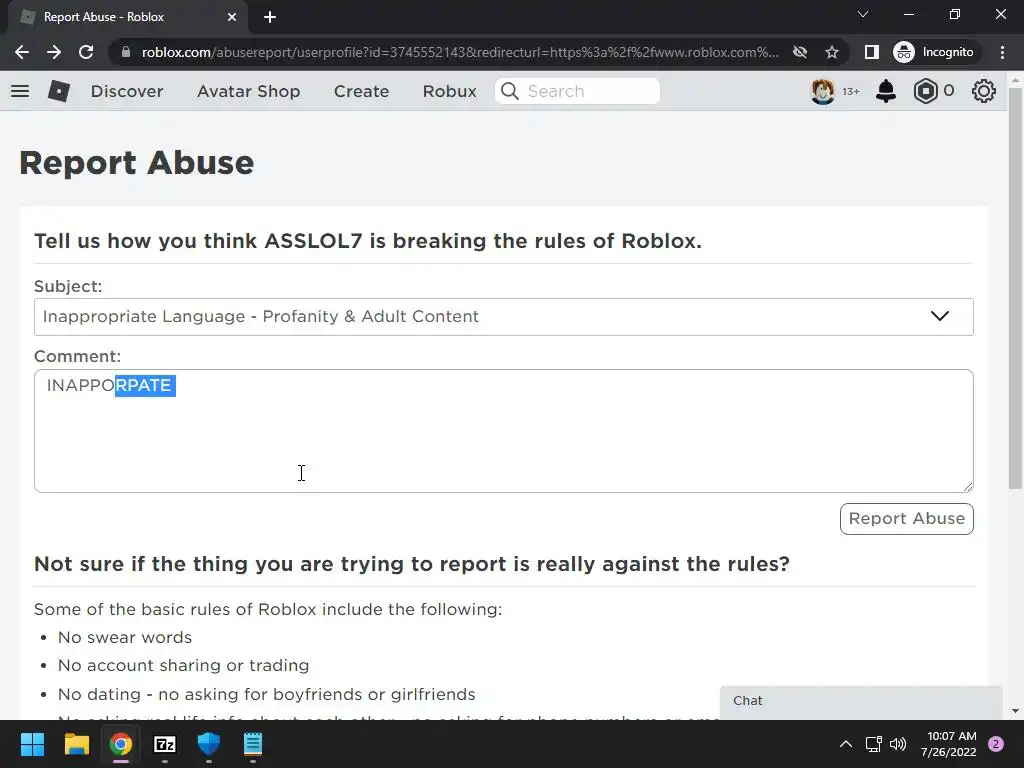Open the Chrome three-dot menu
This screenshot has height=768, width=1024.
[x=1002, y=52]
